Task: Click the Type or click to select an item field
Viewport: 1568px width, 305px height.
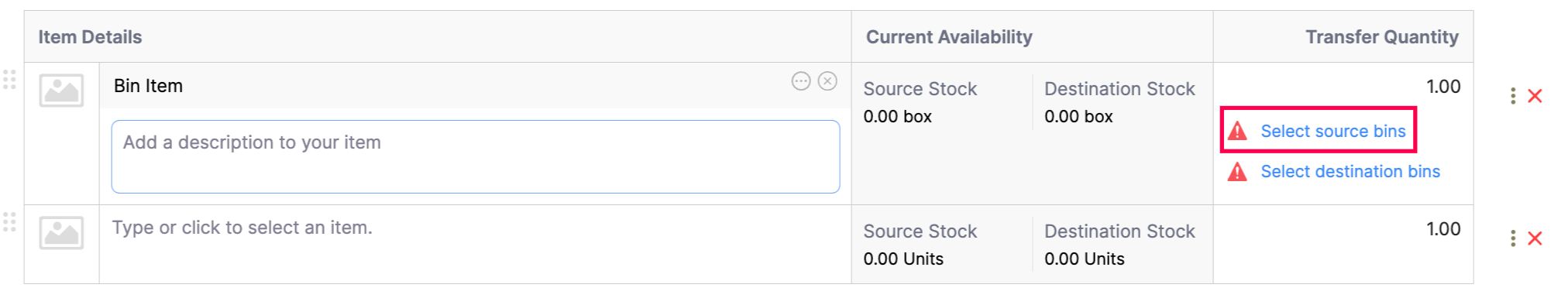Action: pyautogui.click(x=475, y=228)
